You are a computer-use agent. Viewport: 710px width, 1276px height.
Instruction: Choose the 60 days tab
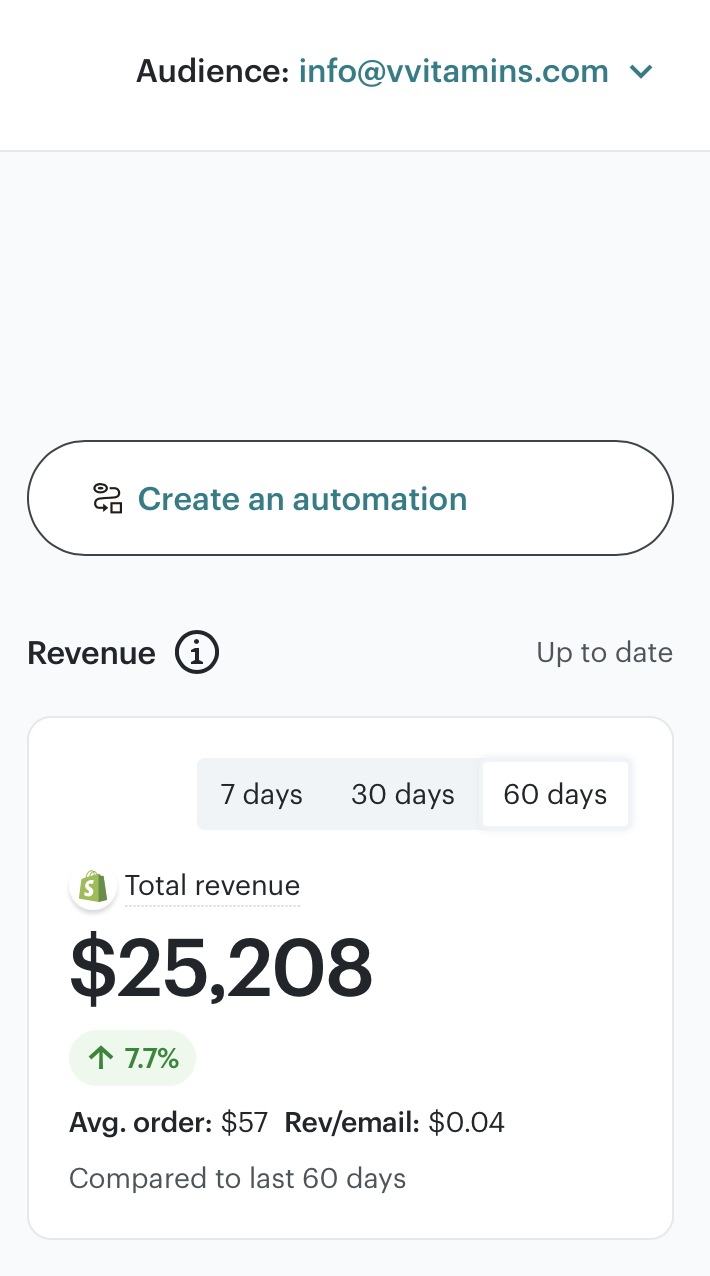tap(555, 795)
